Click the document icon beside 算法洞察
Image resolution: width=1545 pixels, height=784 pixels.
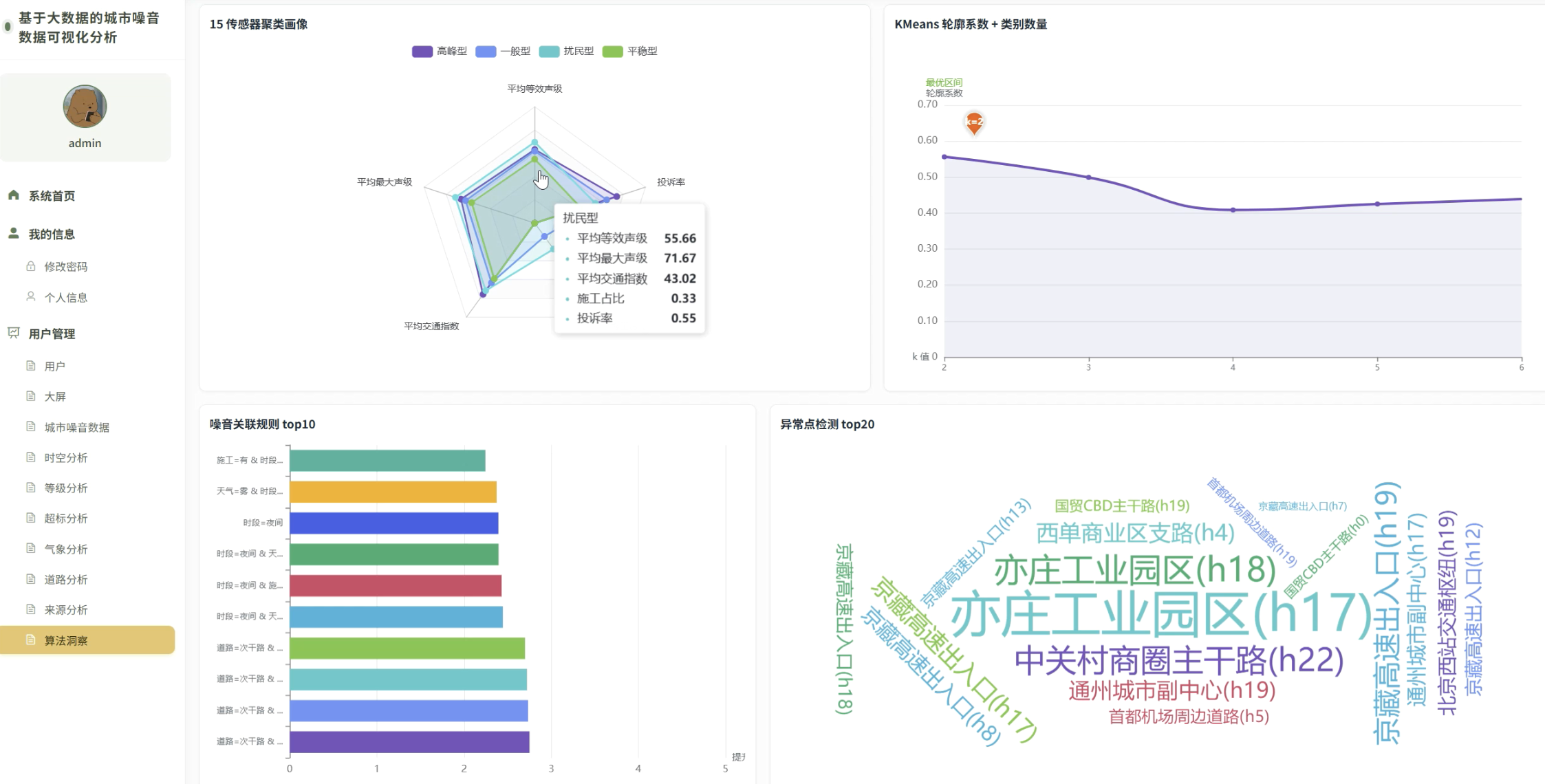[31, 640]
